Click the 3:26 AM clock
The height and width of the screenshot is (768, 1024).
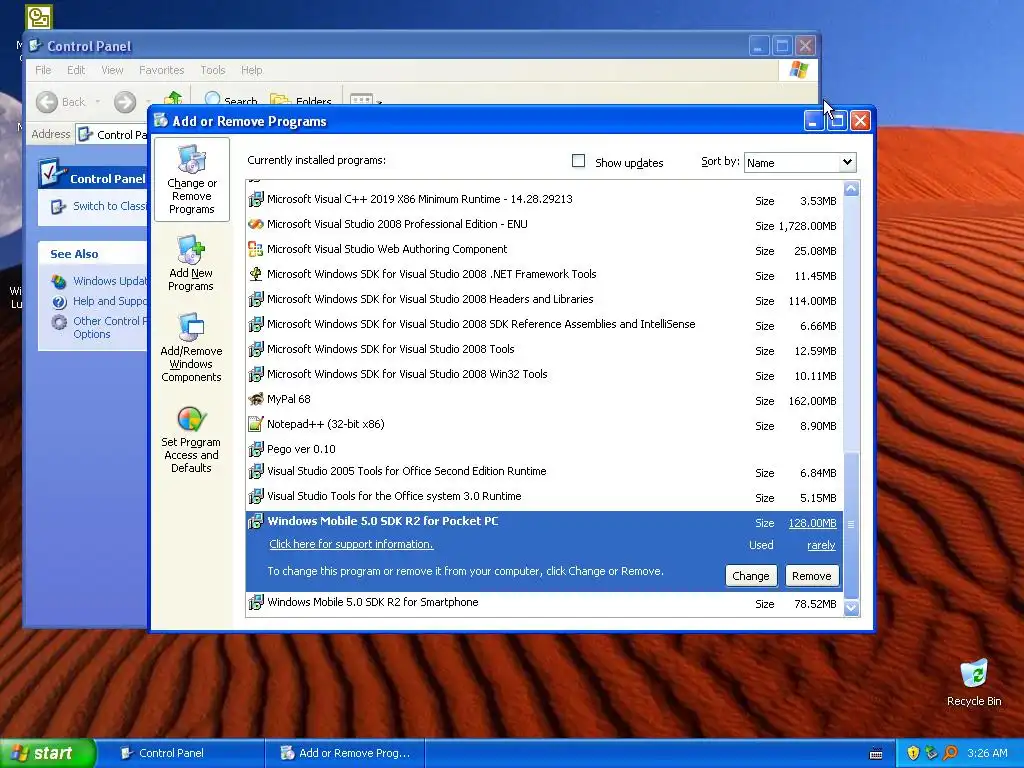(987, 753)
